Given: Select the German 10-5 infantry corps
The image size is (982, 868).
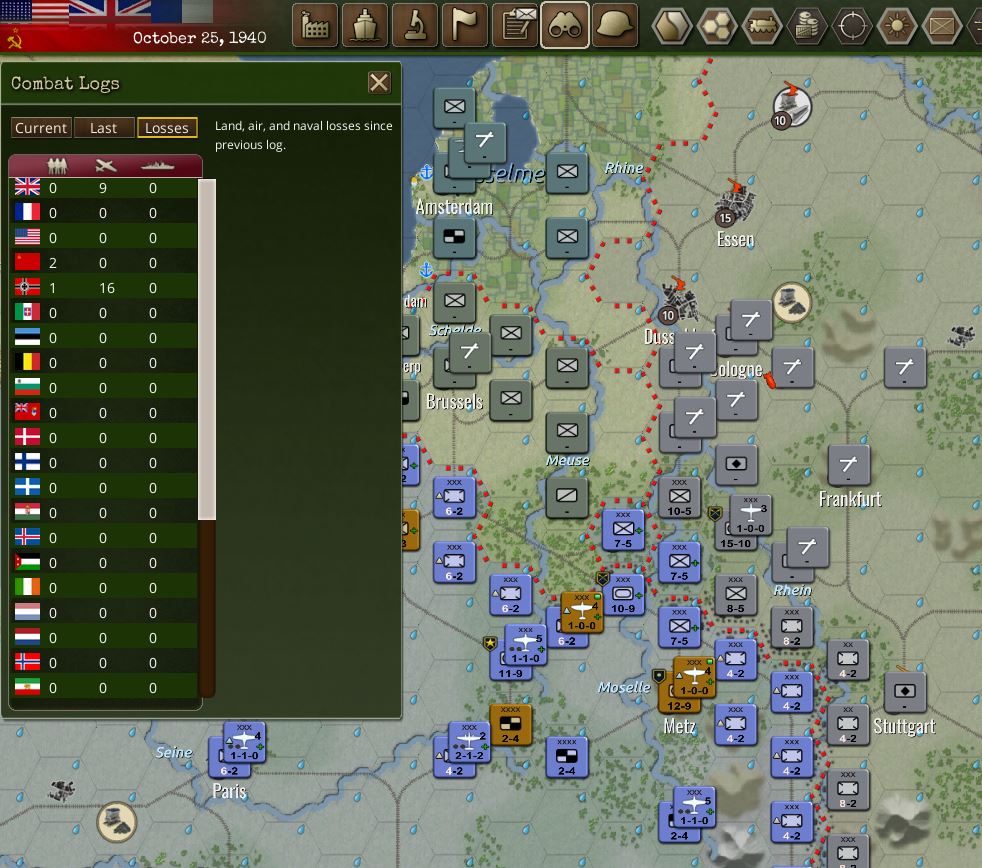Looking at the screenshot, I should tap(680, 498).
